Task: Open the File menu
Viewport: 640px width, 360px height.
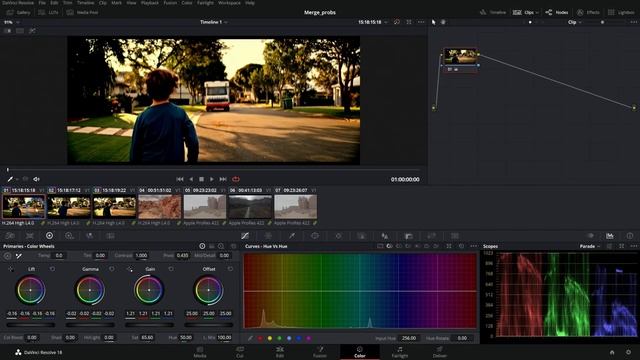Action: (x=42, y=3)
